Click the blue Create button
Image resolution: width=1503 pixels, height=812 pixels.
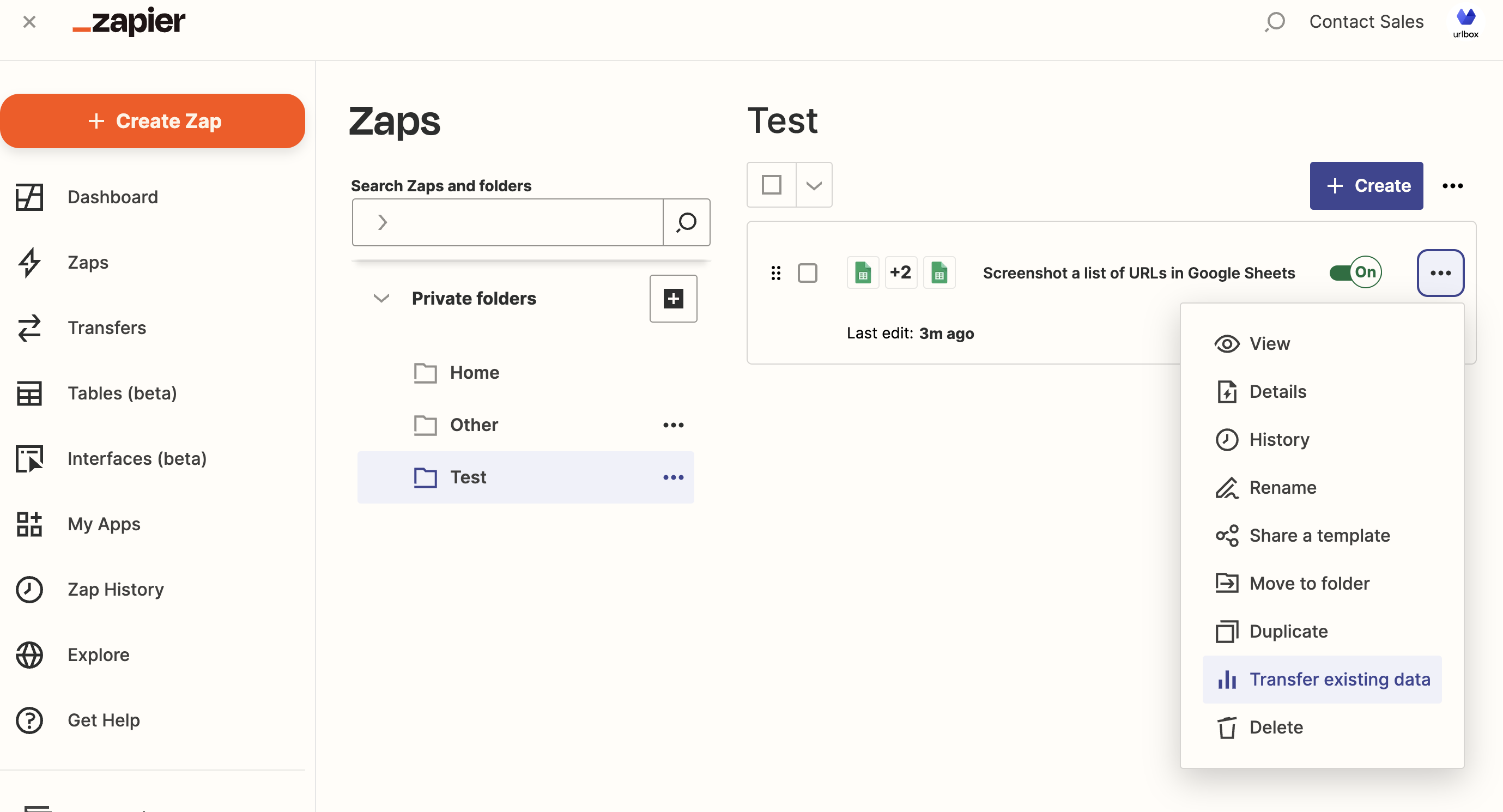coord(1366,185)
